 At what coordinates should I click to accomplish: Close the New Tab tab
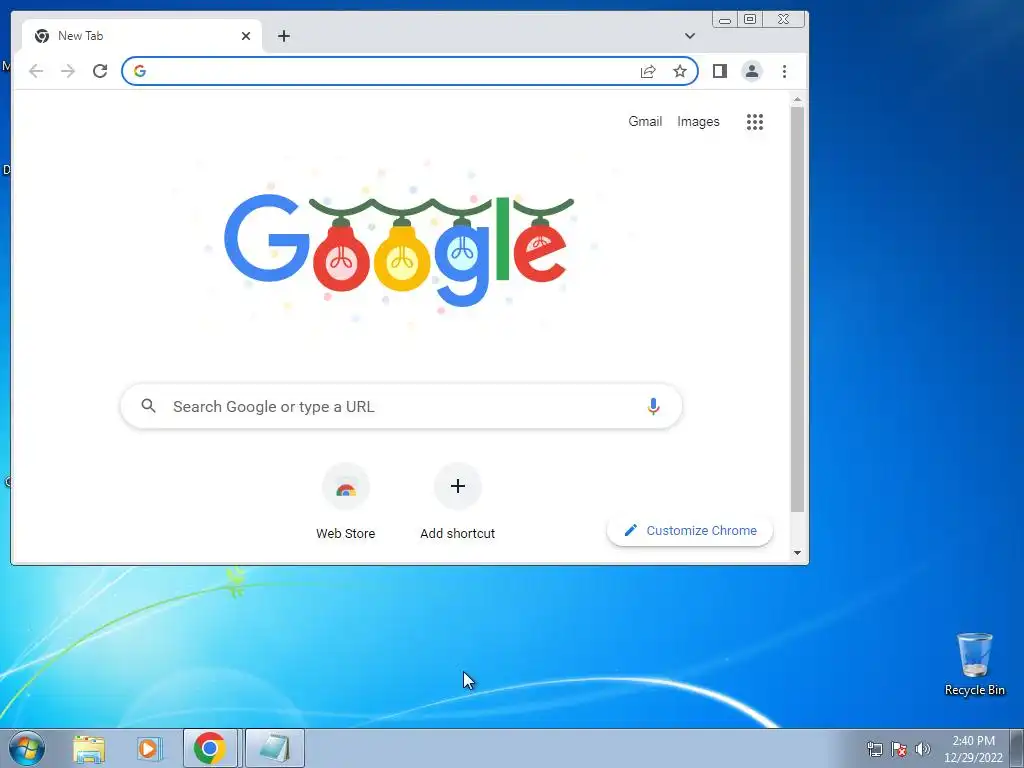tap(246, 36)
